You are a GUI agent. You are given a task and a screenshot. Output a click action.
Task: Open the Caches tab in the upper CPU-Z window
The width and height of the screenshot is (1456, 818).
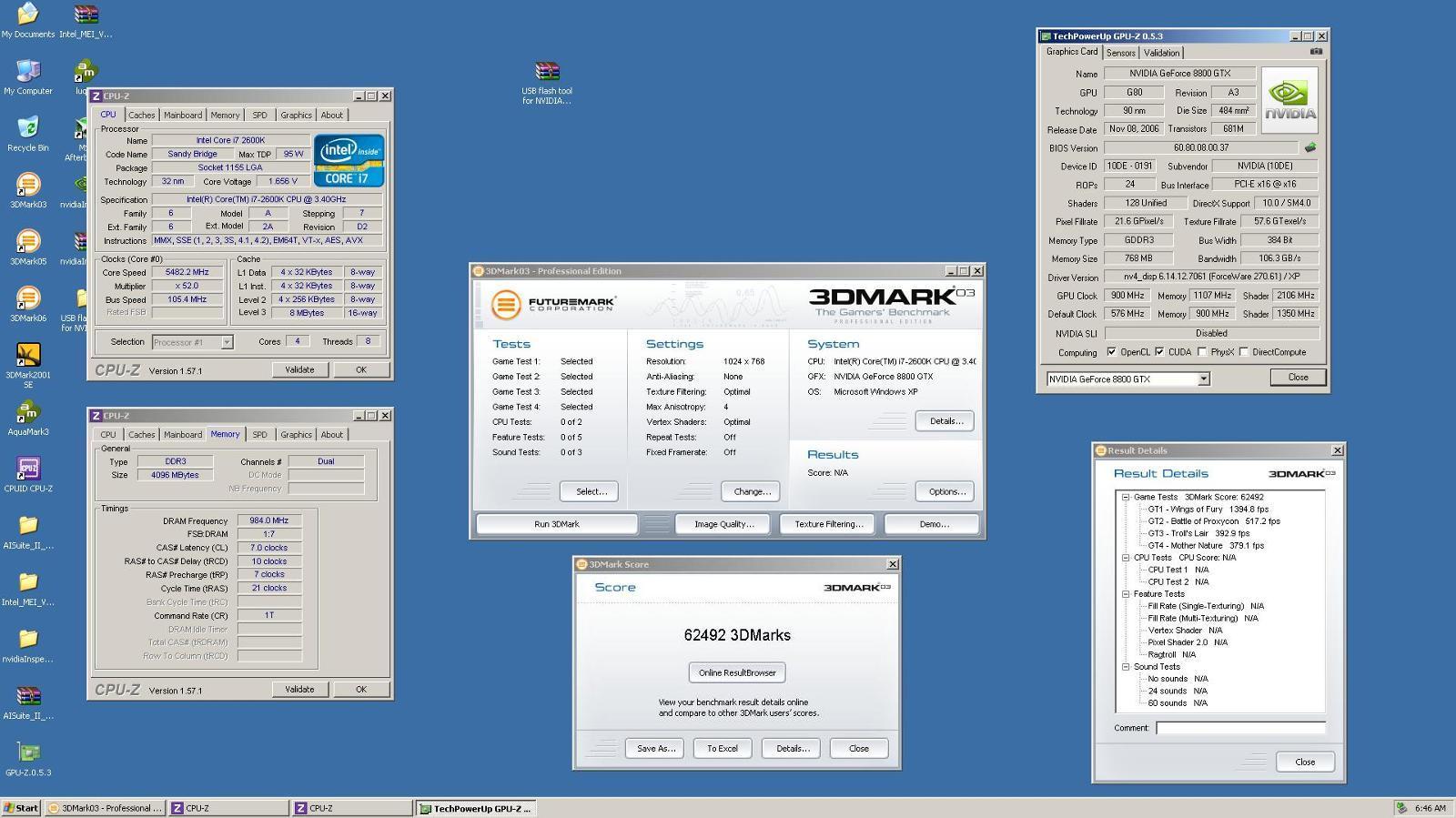coord(141,116)
